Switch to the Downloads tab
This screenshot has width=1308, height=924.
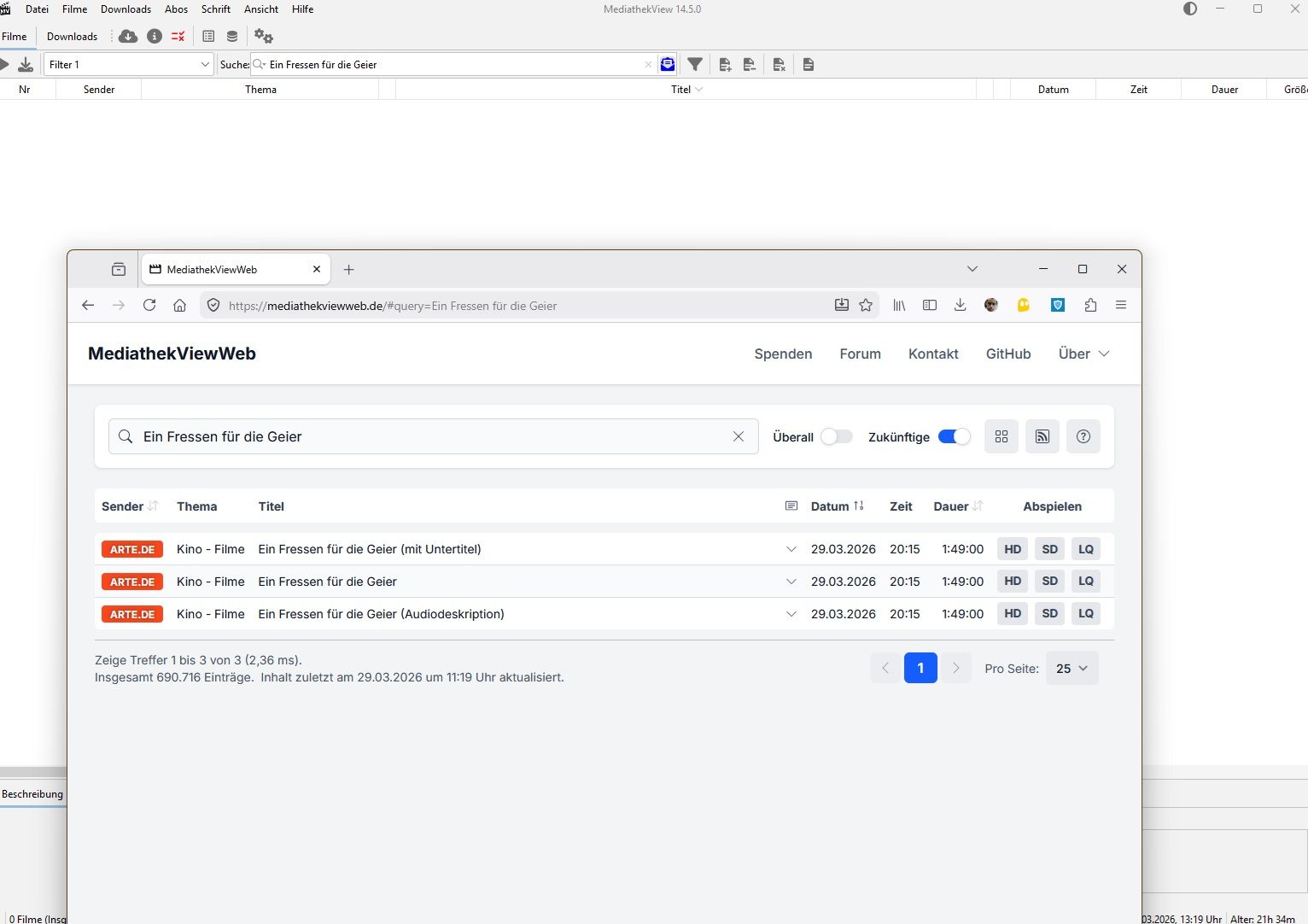[72, 37]
